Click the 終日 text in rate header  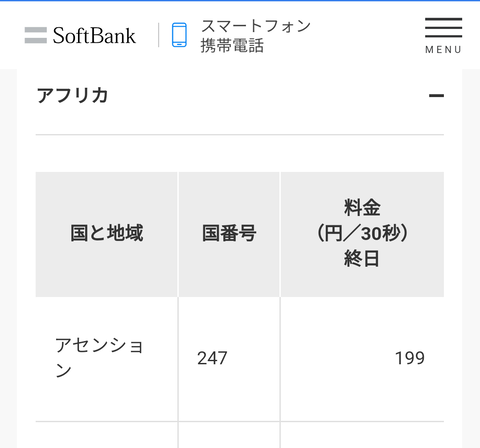[x=362, y=259]
